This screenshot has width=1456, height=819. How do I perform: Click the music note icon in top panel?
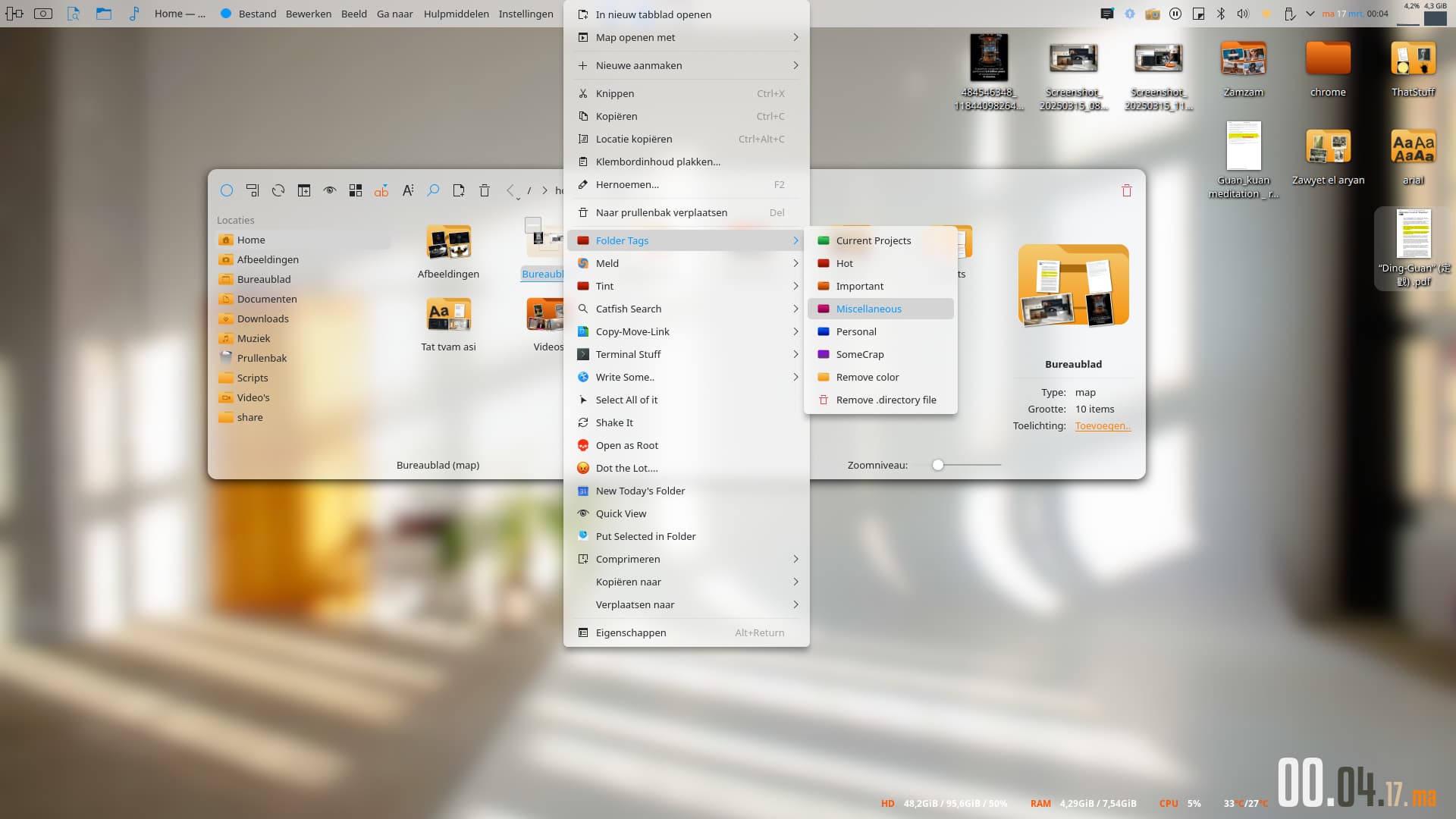tap(134, 14)
